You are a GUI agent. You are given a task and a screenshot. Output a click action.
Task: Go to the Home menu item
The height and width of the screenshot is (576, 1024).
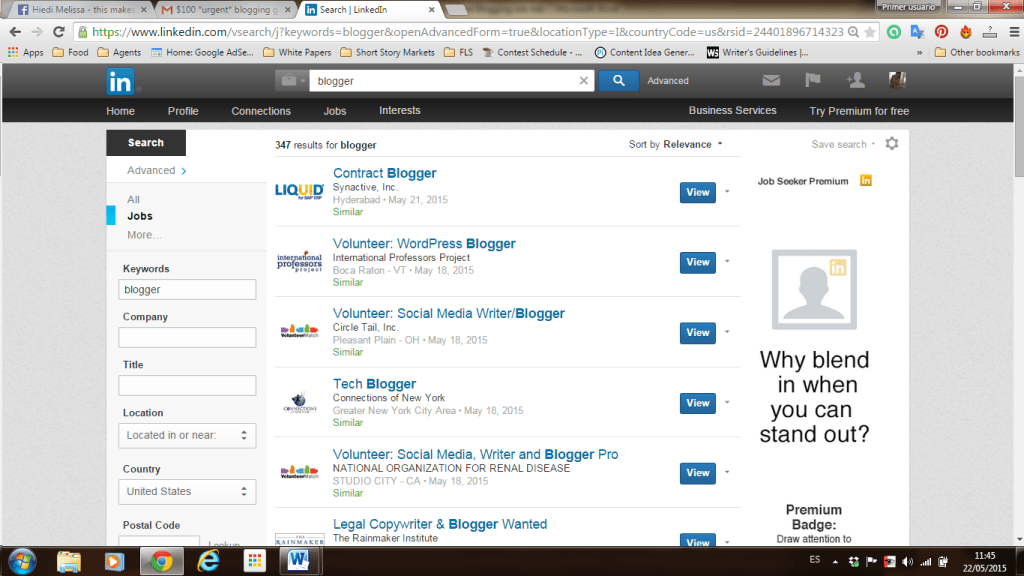(120, 111)
